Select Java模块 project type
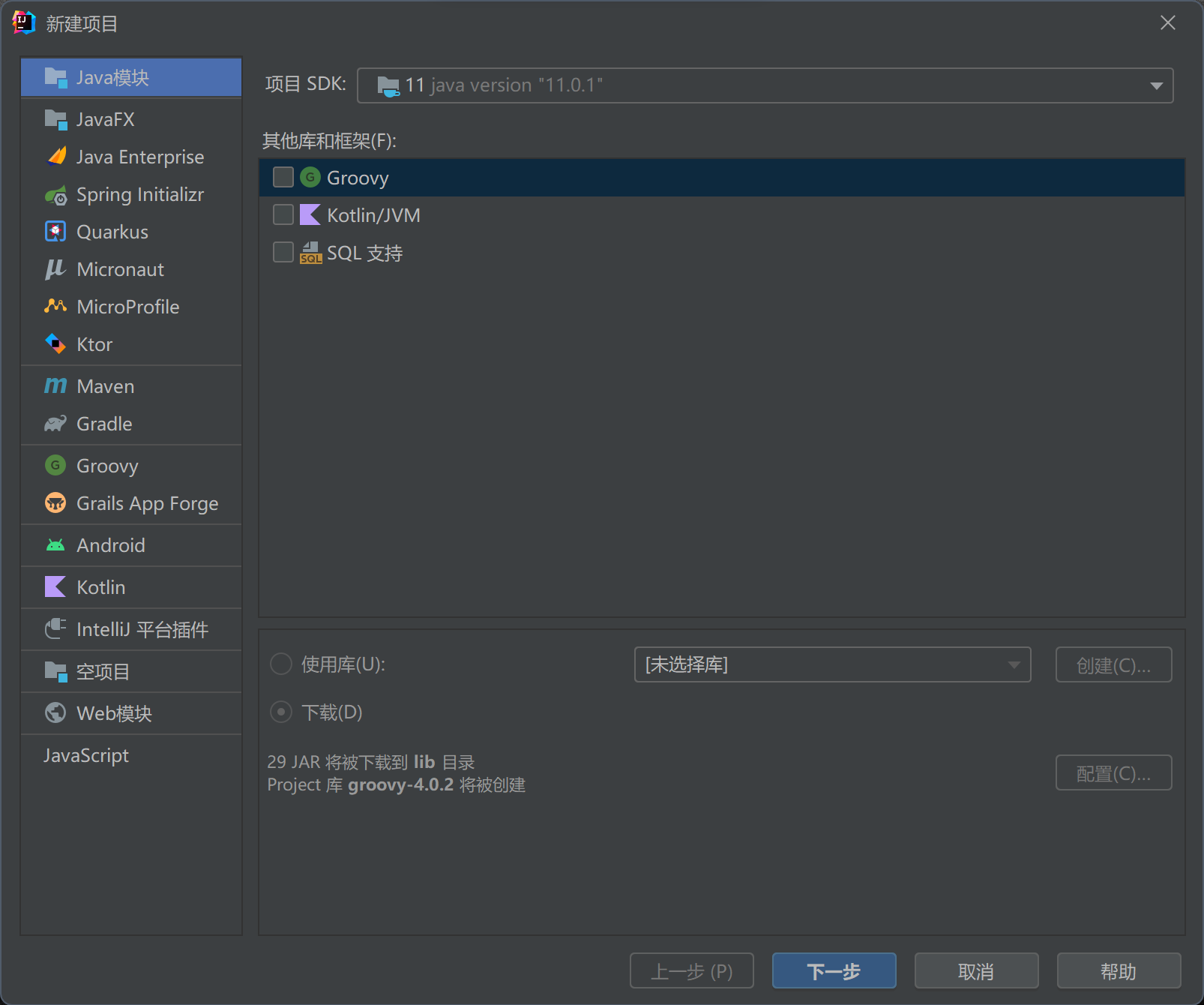Image resolution: width=1204 pixels, height=1005 pixels. pyautogui.click(x=131, y=77)
